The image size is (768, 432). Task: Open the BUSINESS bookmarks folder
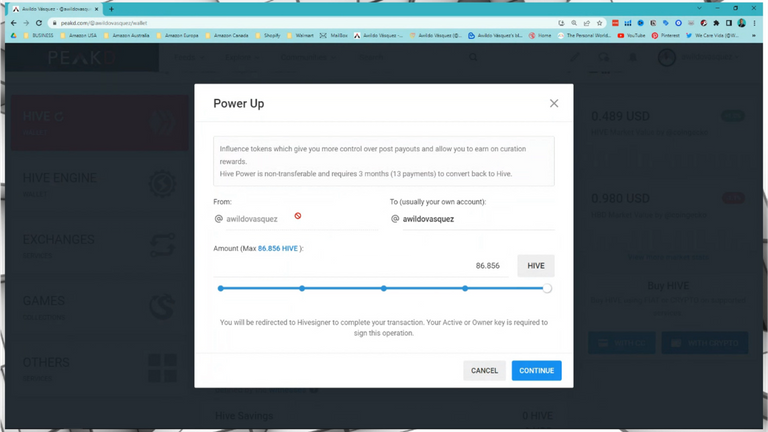39,35
